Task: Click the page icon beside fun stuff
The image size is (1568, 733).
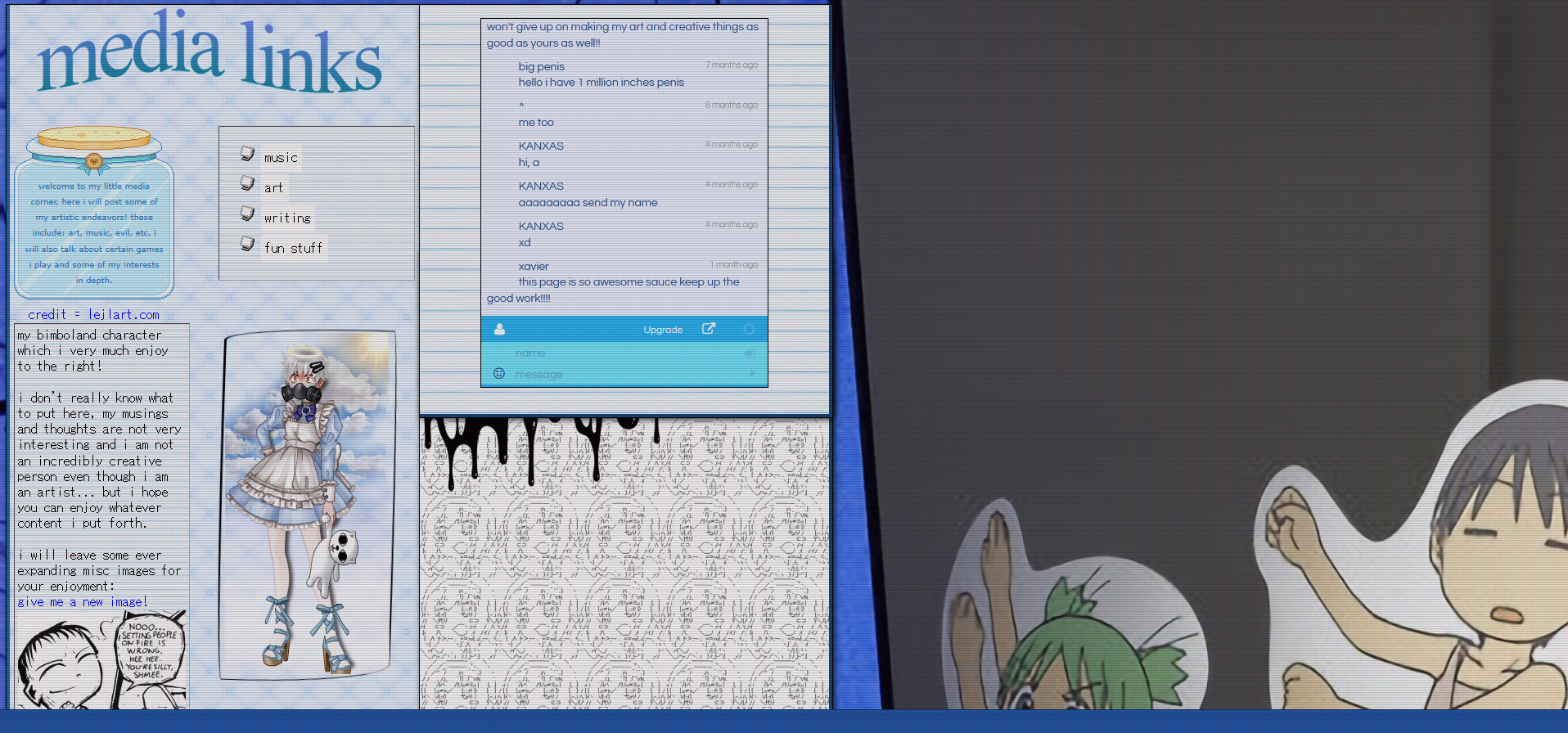Action: (x=247, y=244)
